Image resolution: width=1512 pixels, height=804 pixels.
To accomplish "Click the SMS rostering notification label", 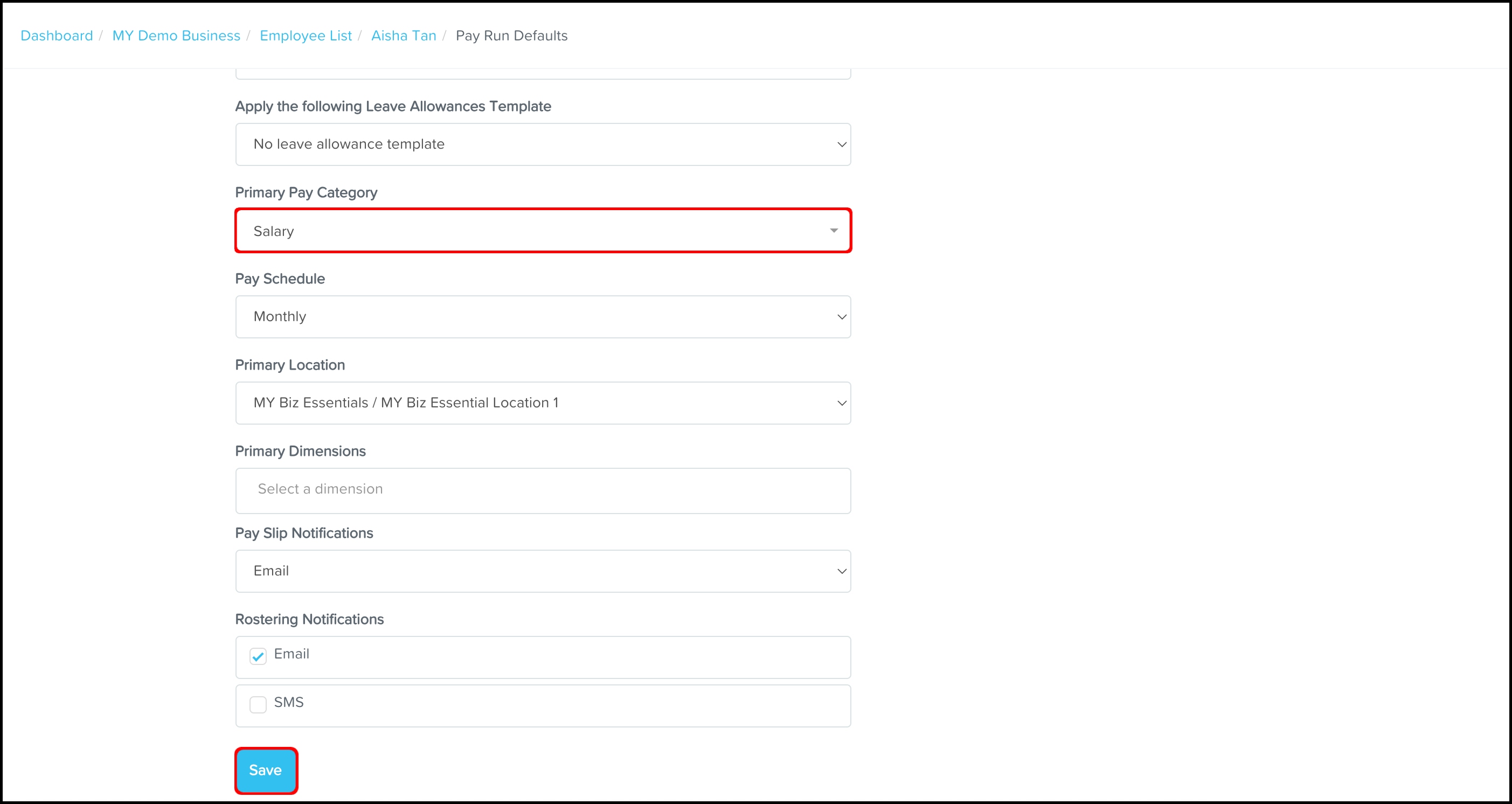I will 289,703.
